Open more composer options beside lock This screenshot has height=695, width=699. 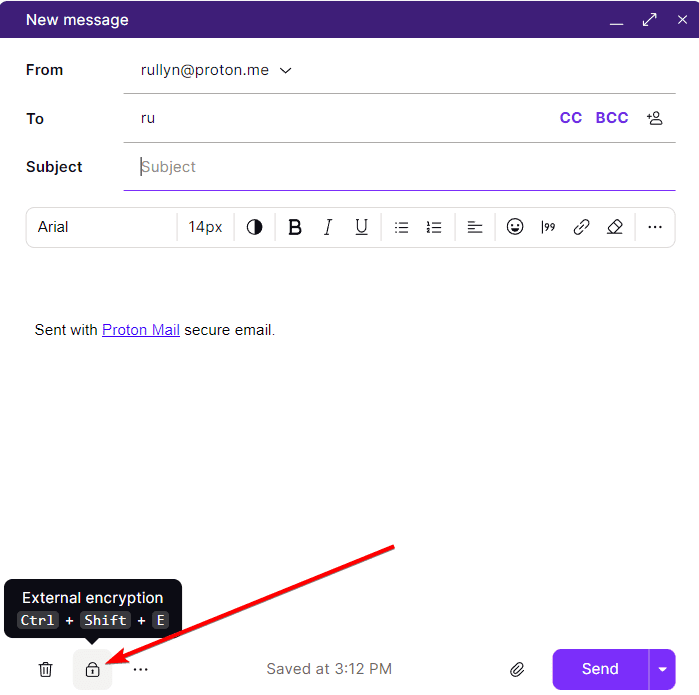[140, 669]
